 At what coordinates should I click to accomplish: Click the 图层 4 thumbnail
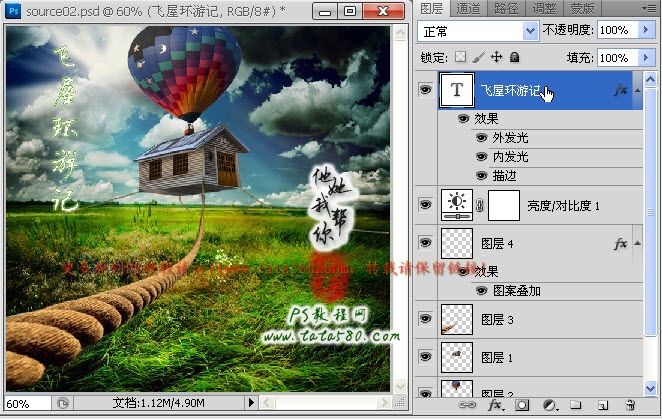[457, 243]
